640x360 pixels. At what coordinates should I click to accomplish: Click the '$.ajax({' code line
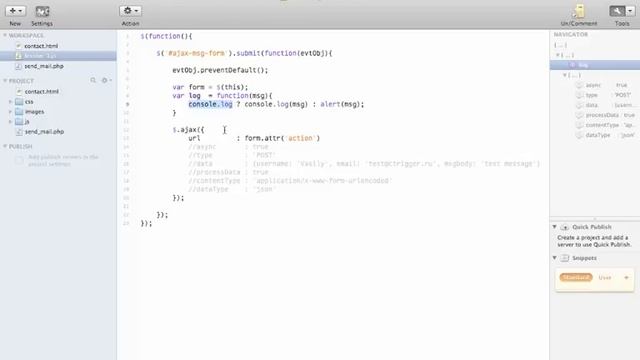[x=188, y=130]
